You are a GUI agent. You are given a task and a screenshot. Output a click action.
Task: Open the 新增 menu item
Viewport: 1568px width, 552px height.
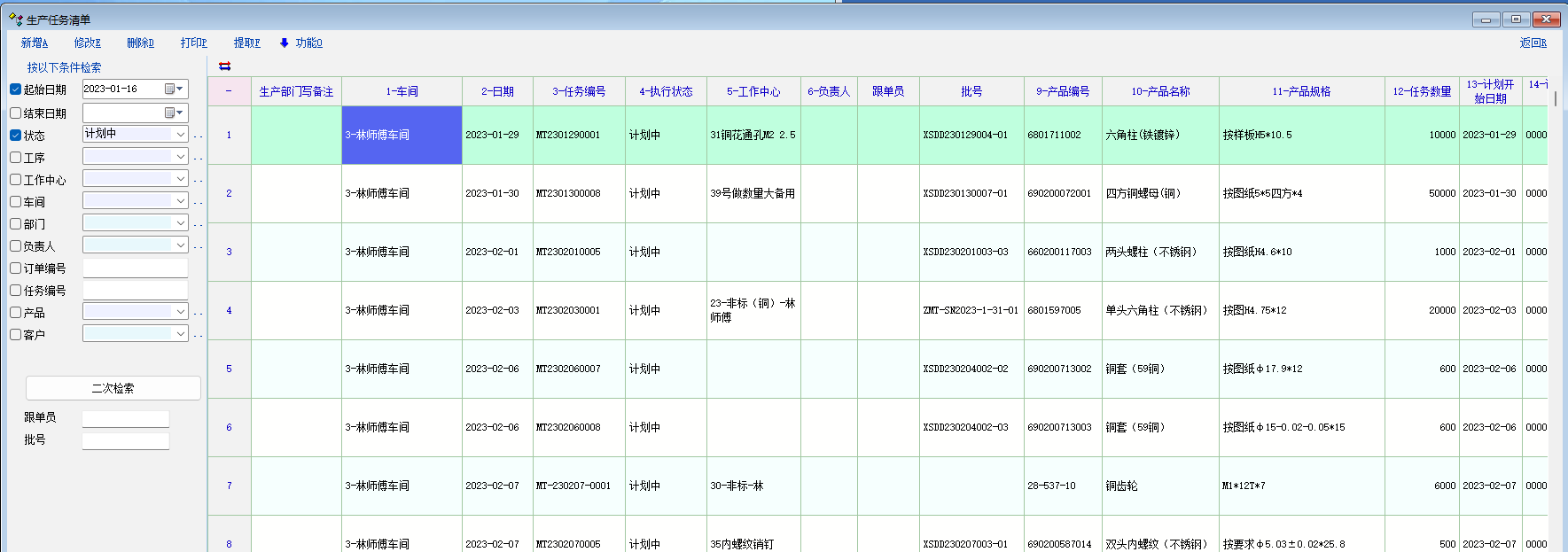click(x=35, y=43)
